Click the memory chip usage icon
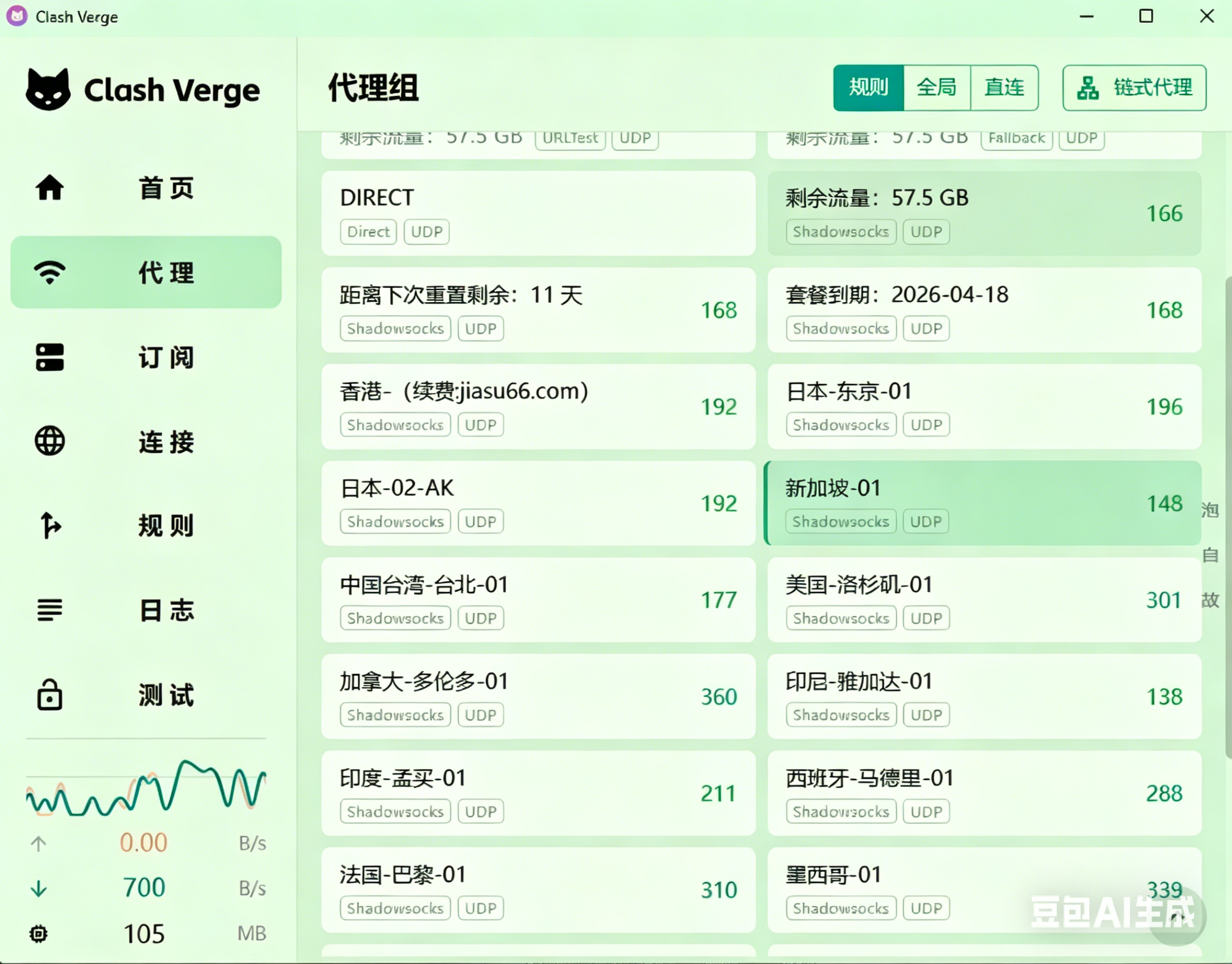 click(x=38, y=934)
